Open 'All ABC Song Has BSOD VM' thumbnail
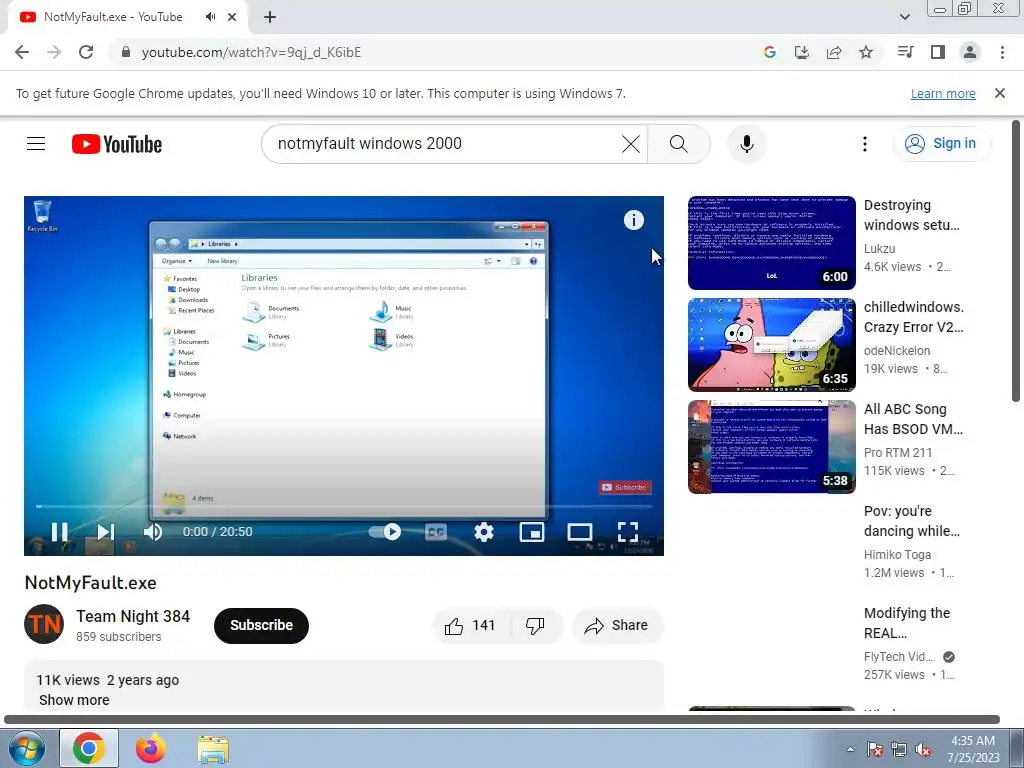The image size is (1024, 768). [x=771, y=447]
